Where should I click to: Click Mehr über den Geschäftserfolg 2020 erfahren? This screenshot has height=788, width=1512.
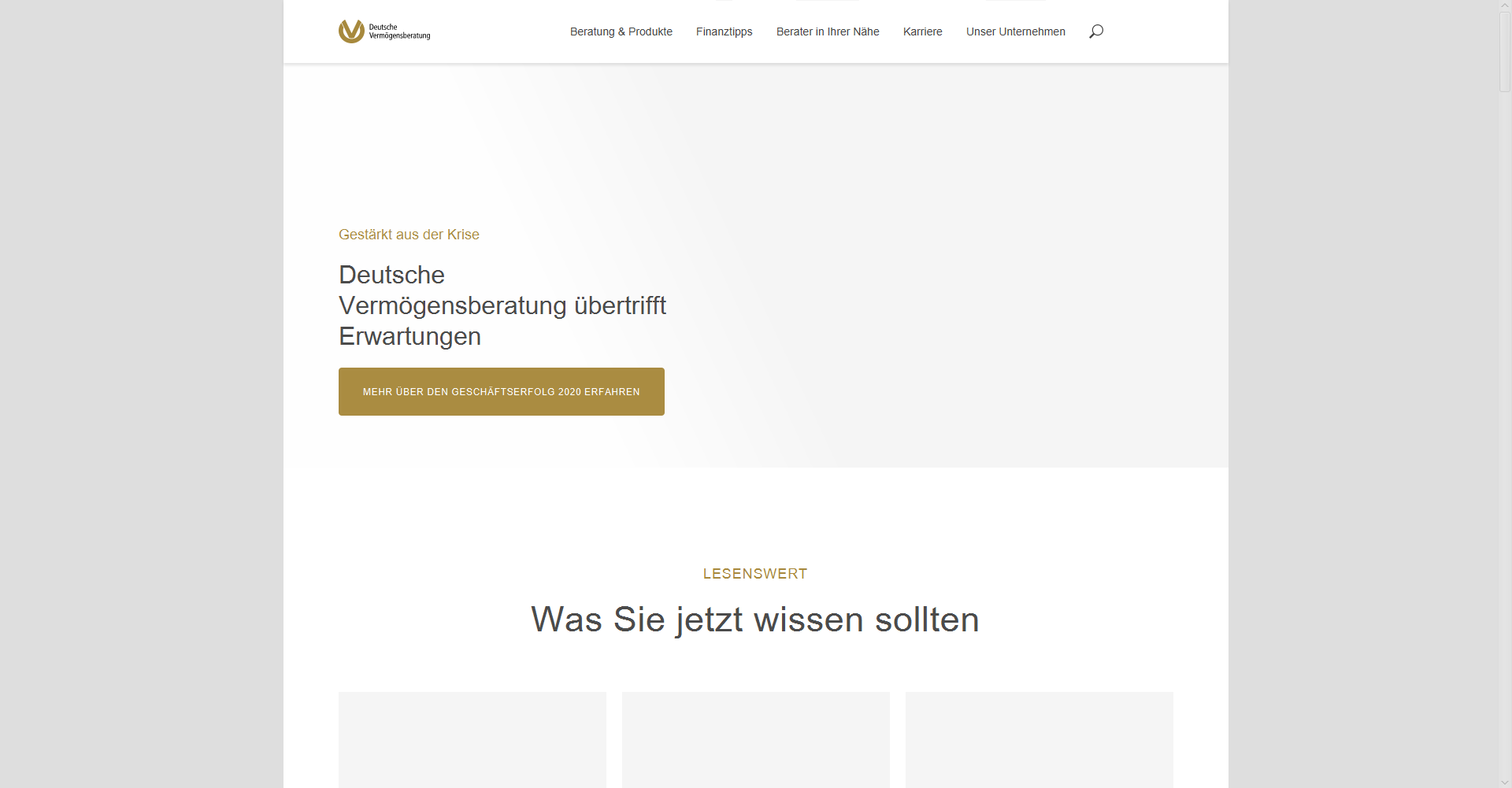tap(502, 391)
